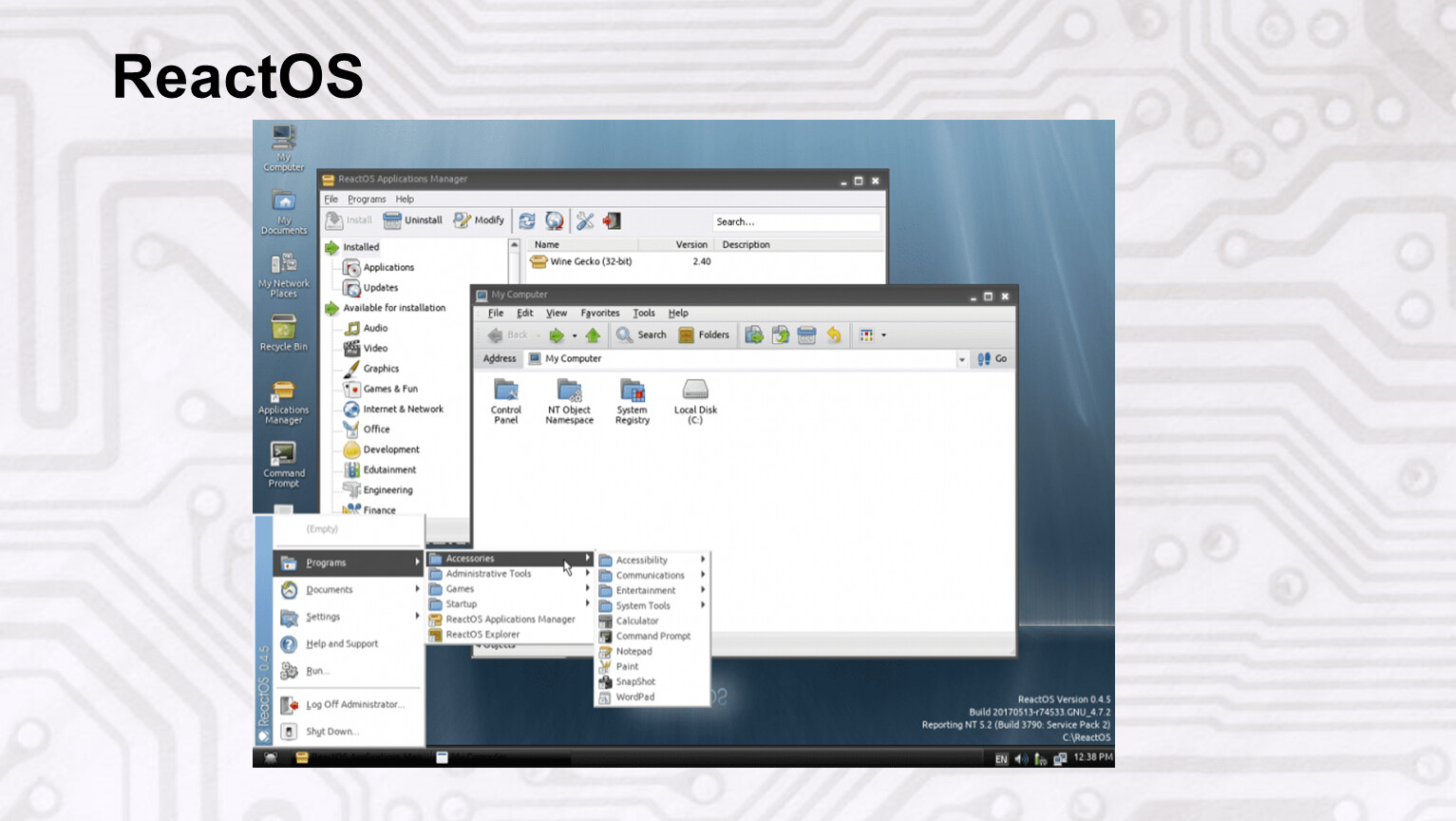Click the Recycle Bin desktop icon
Screen dimensions: 1456x821
tap(283, 334)
